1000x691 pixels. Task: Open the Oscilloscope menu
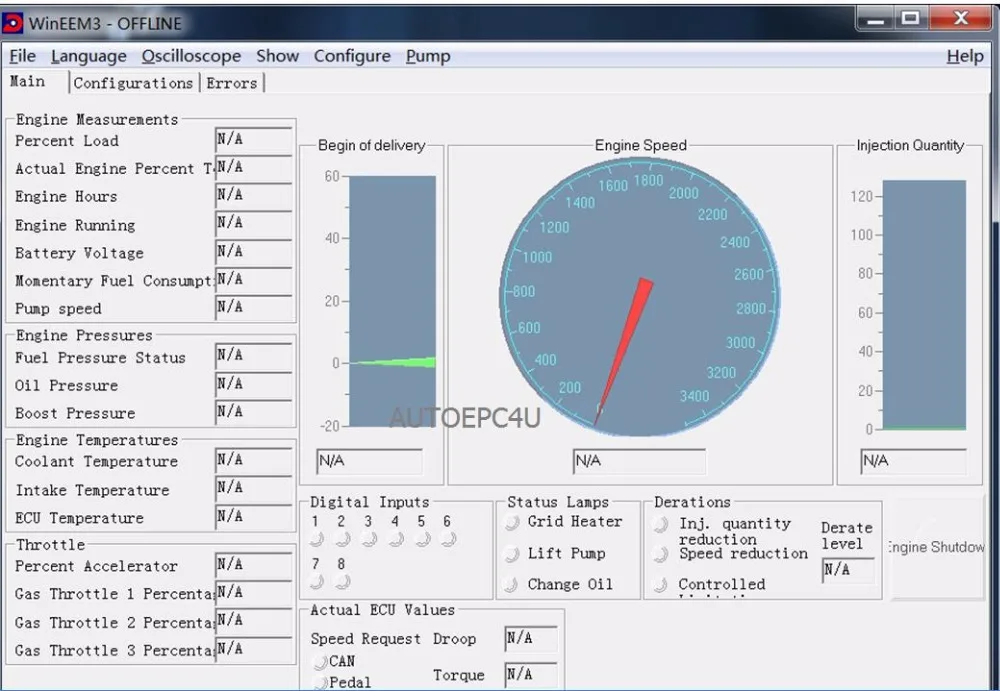(191, 56)
